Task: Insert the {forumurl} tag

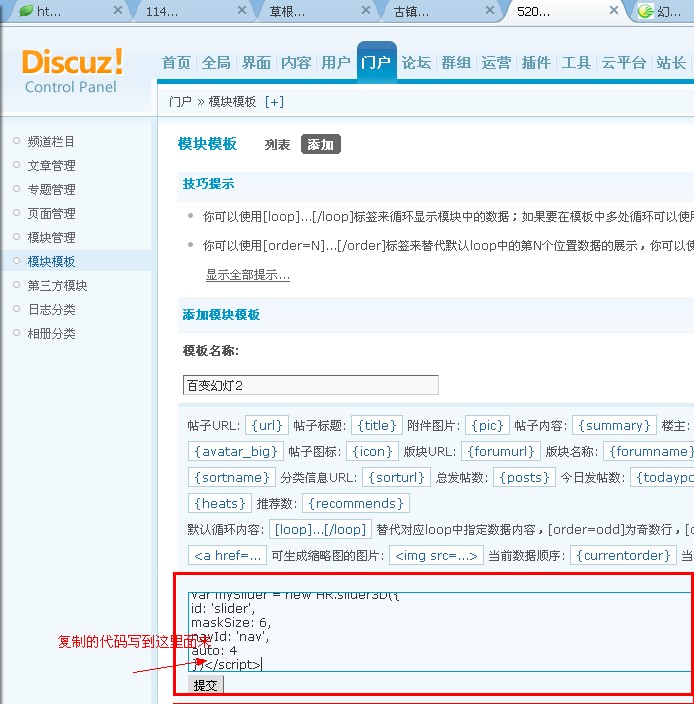Action: (501, 451)
